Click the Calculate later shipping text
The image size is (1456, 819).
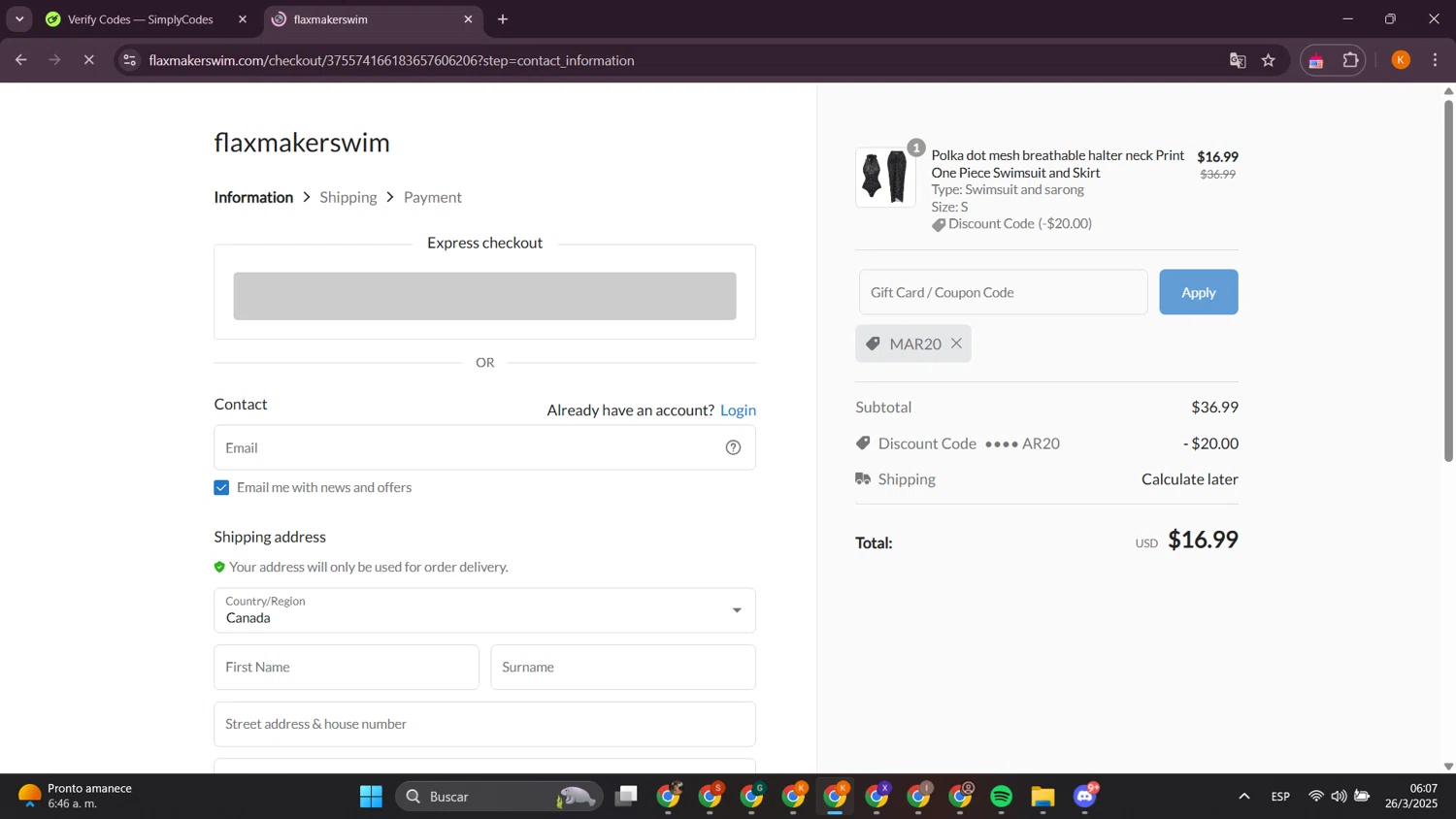(1190, 479)
